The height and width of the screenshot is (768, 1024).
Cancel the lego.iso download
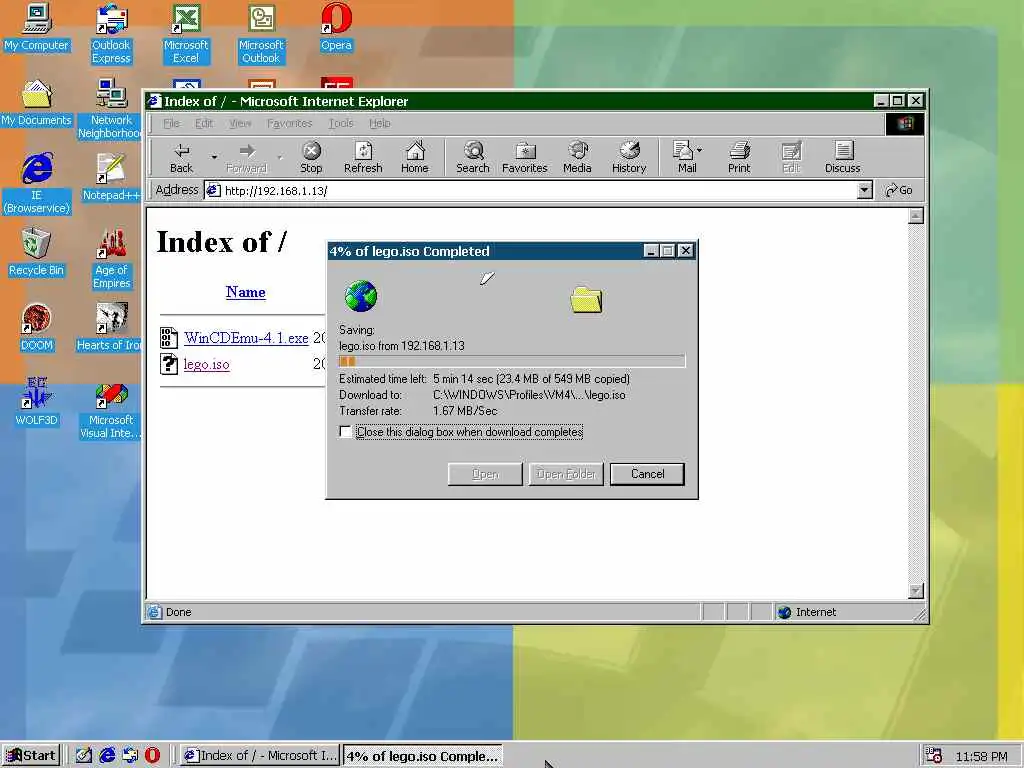coord(647,474)
